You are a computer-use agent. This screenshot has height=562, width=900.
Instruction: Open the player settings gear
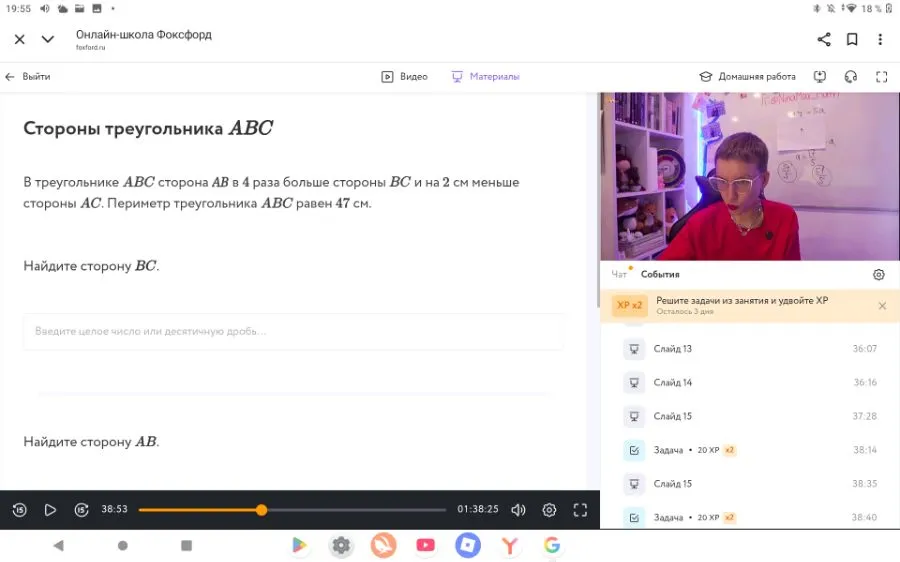[x=549, y=510]
